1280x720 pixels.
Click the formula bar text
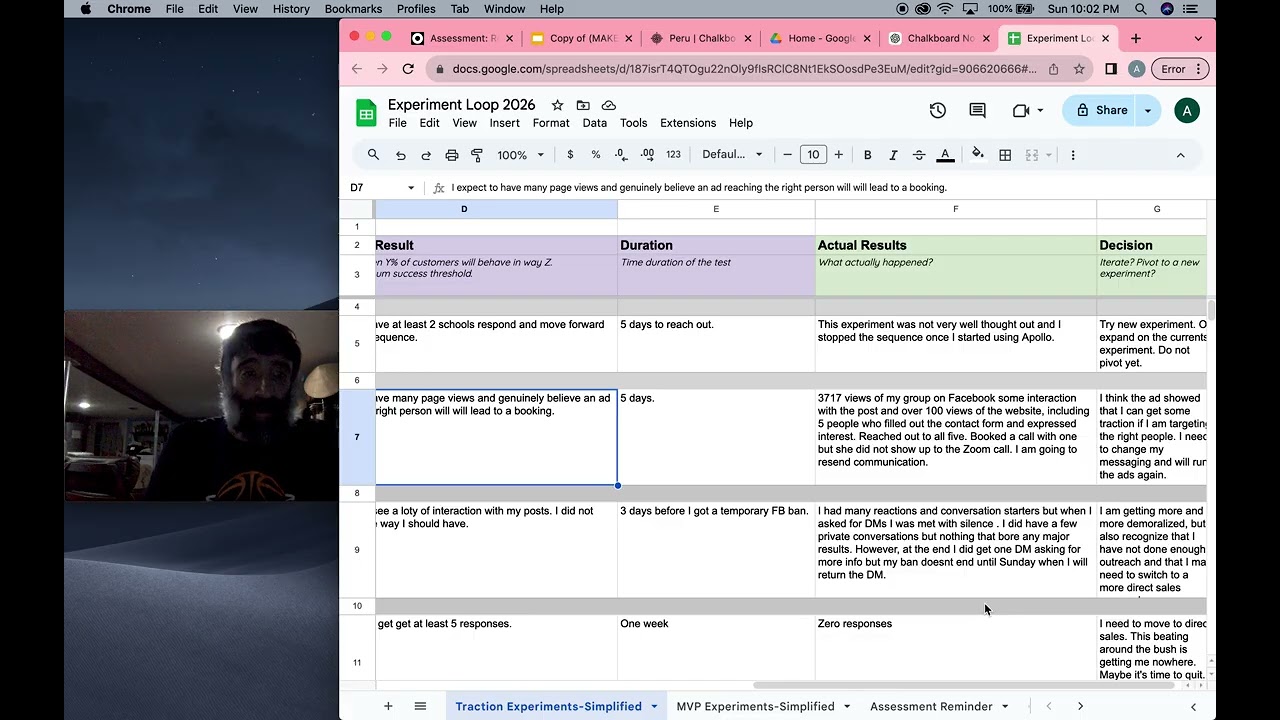pyautogui.click(x=698, y=188)
